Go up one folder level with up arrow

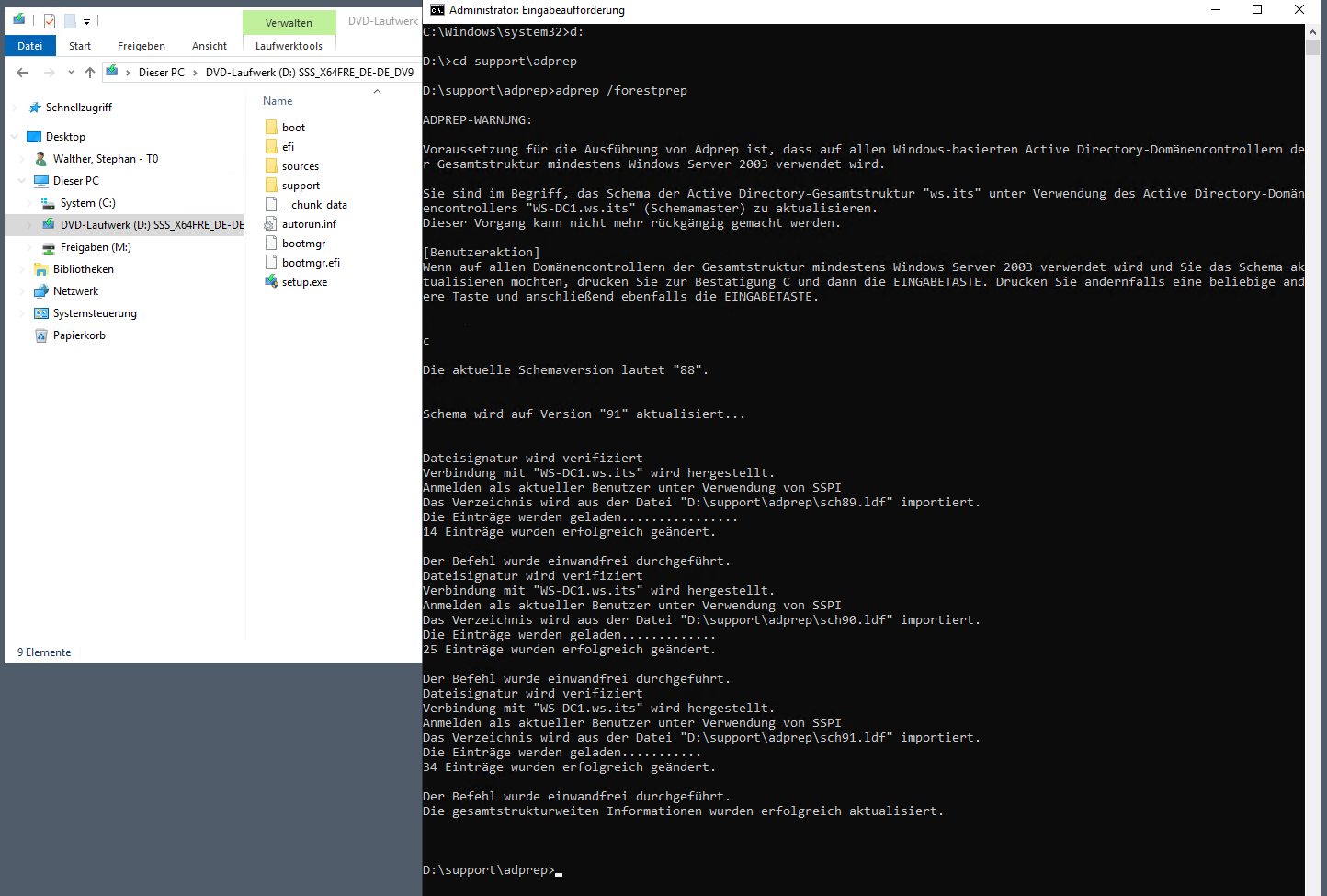(89, 72)
